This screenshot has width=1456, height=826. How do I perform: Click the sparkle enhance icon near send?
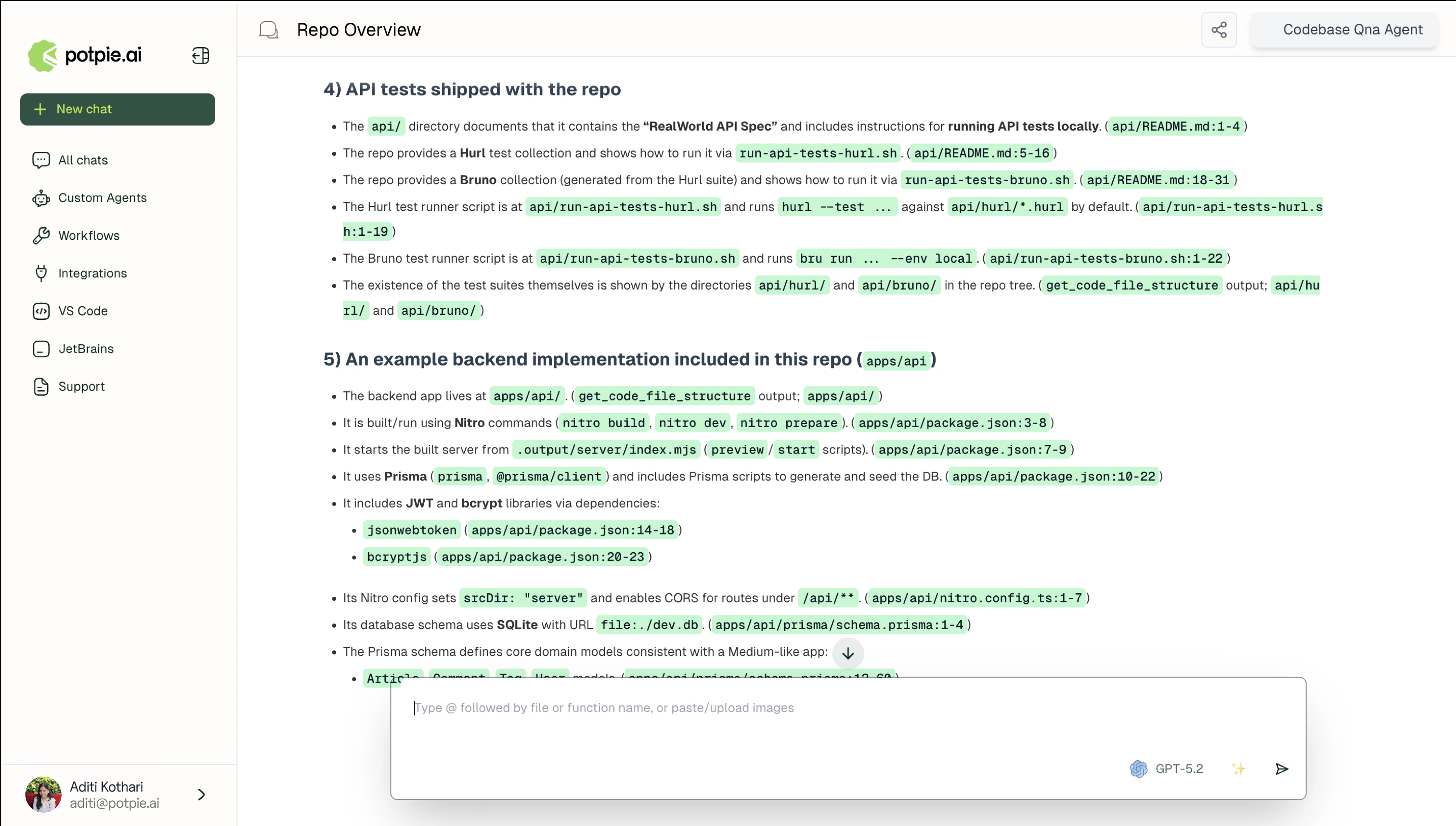click(1239, 769)
